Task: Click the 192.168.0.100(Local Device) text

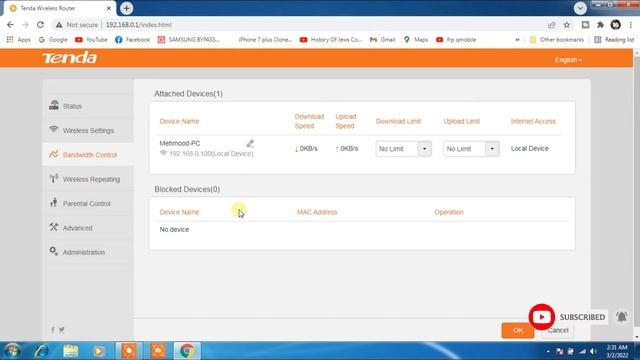Action: coord(211,153)
